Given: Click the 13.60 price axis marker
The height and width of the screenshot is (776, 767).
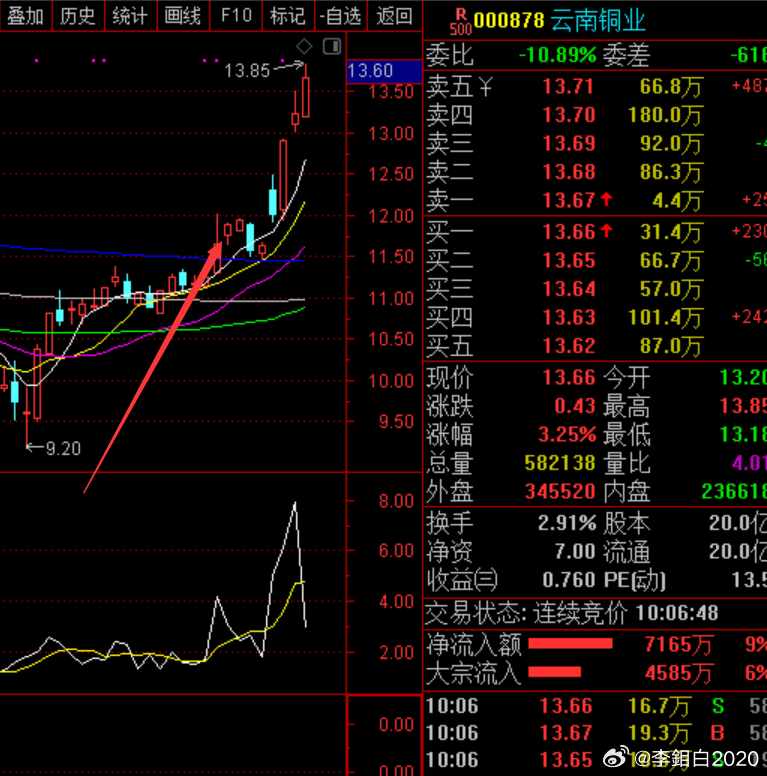Looking at the screenshot, I should coord(370,71).
